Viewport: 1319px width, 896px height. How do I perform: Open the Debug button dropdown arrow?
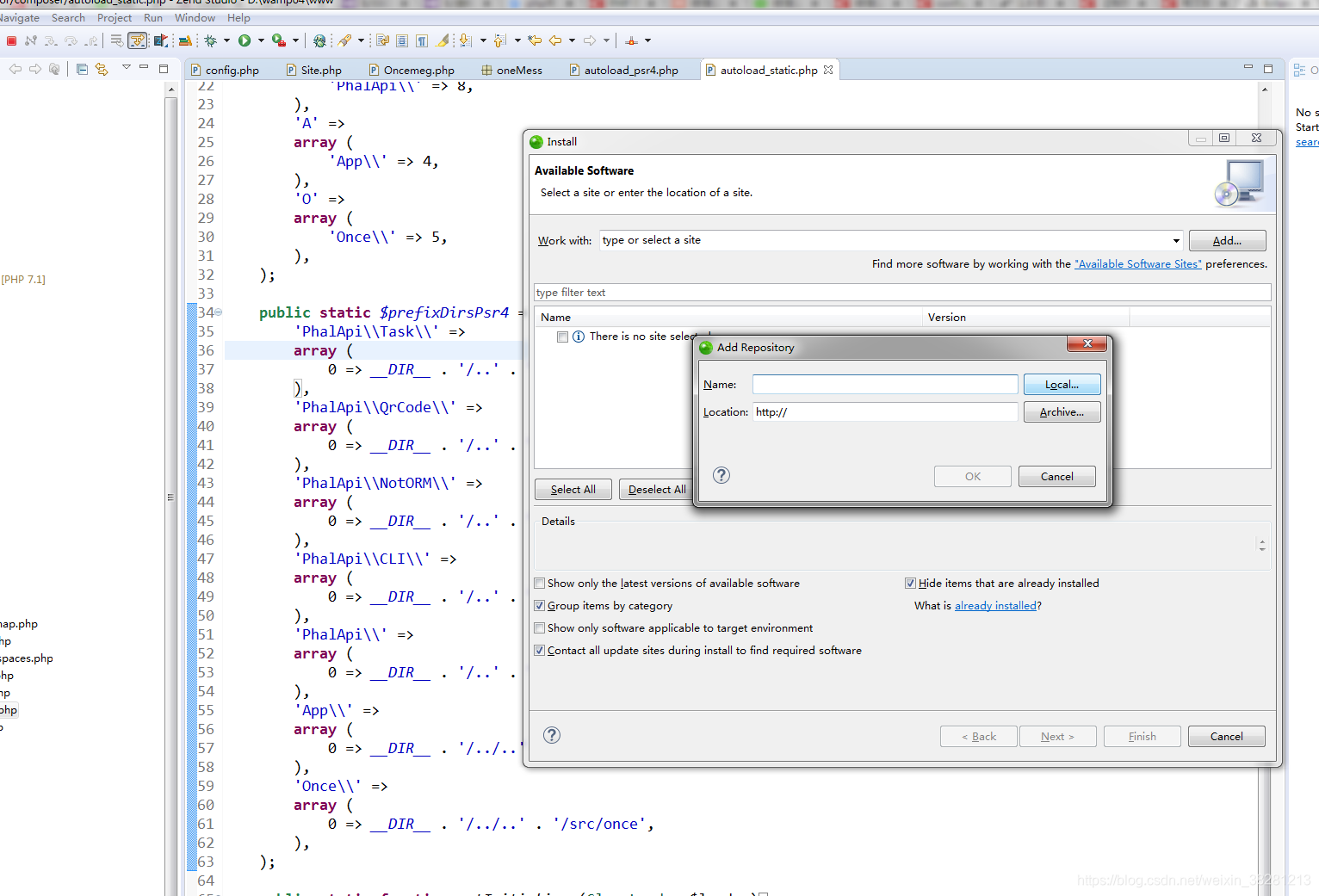click(x=226, y=40)
